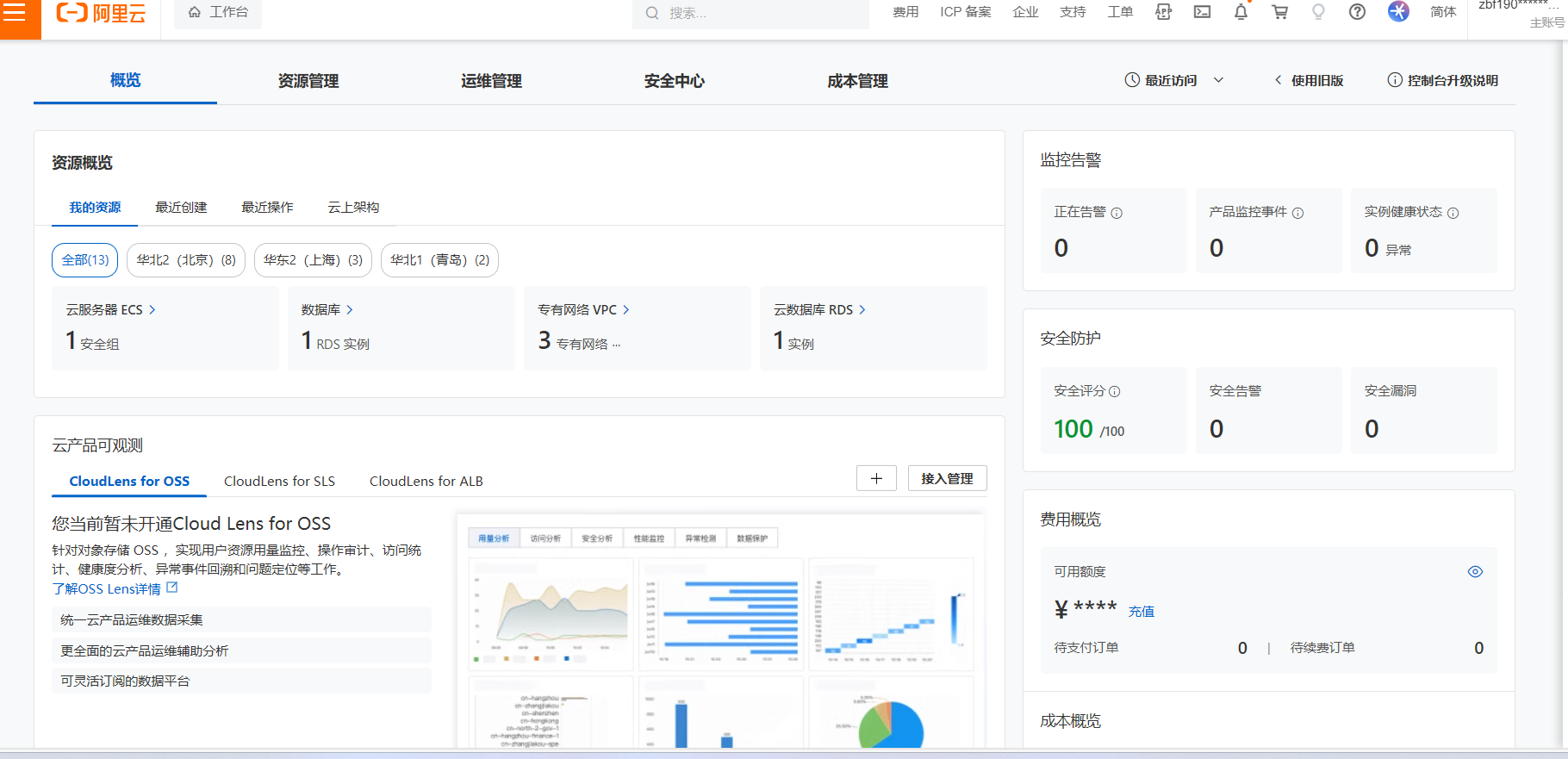Click 安全漏洞 count card

pos(1424,411)
